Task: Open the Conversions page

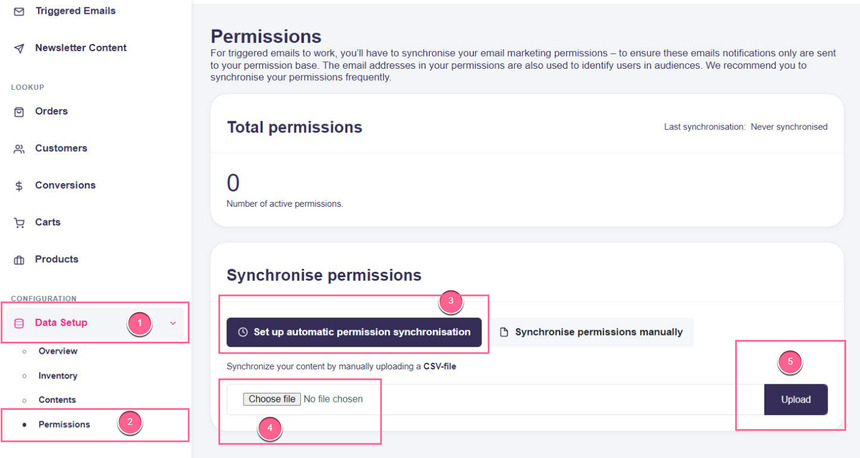Action: click(x=65, y=186)
